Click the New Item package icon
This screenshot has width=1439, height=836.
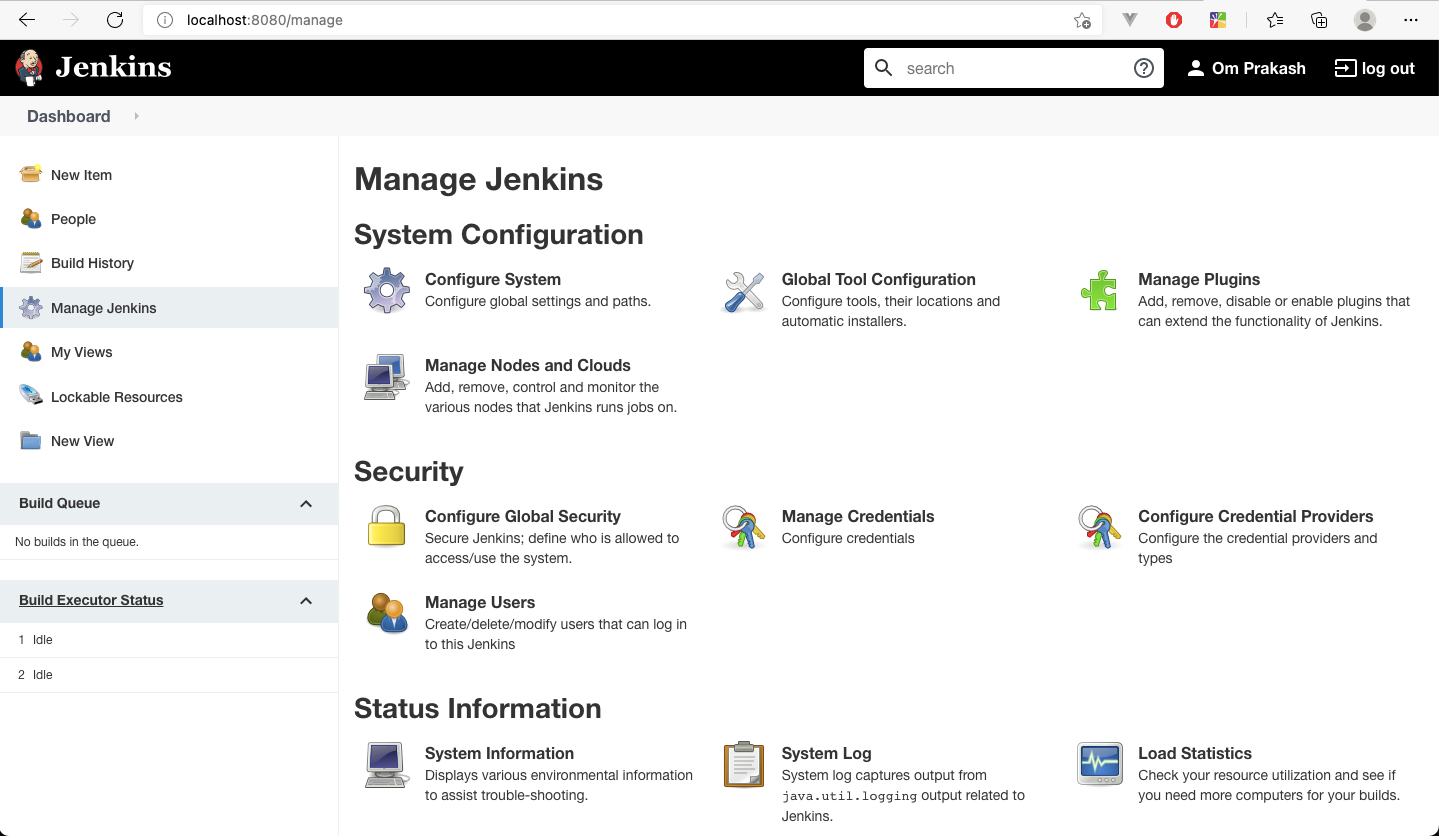point(31,174)
